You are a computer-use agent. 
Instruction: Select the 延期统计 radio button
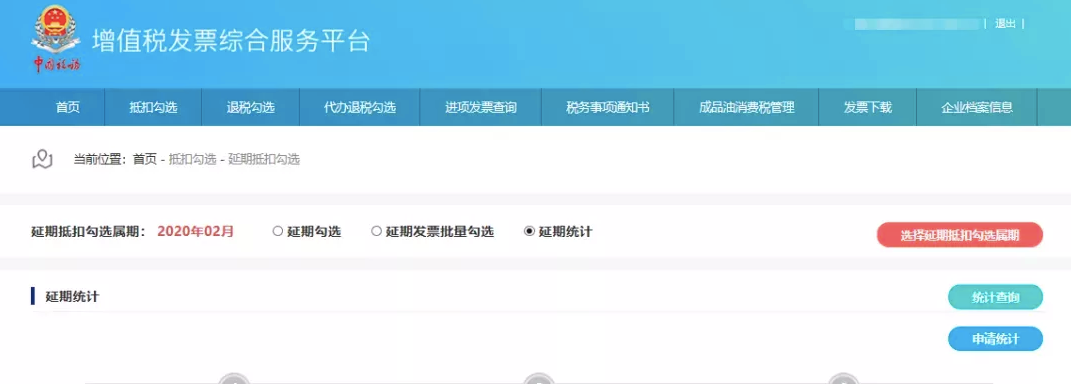(x=529, y=232)
